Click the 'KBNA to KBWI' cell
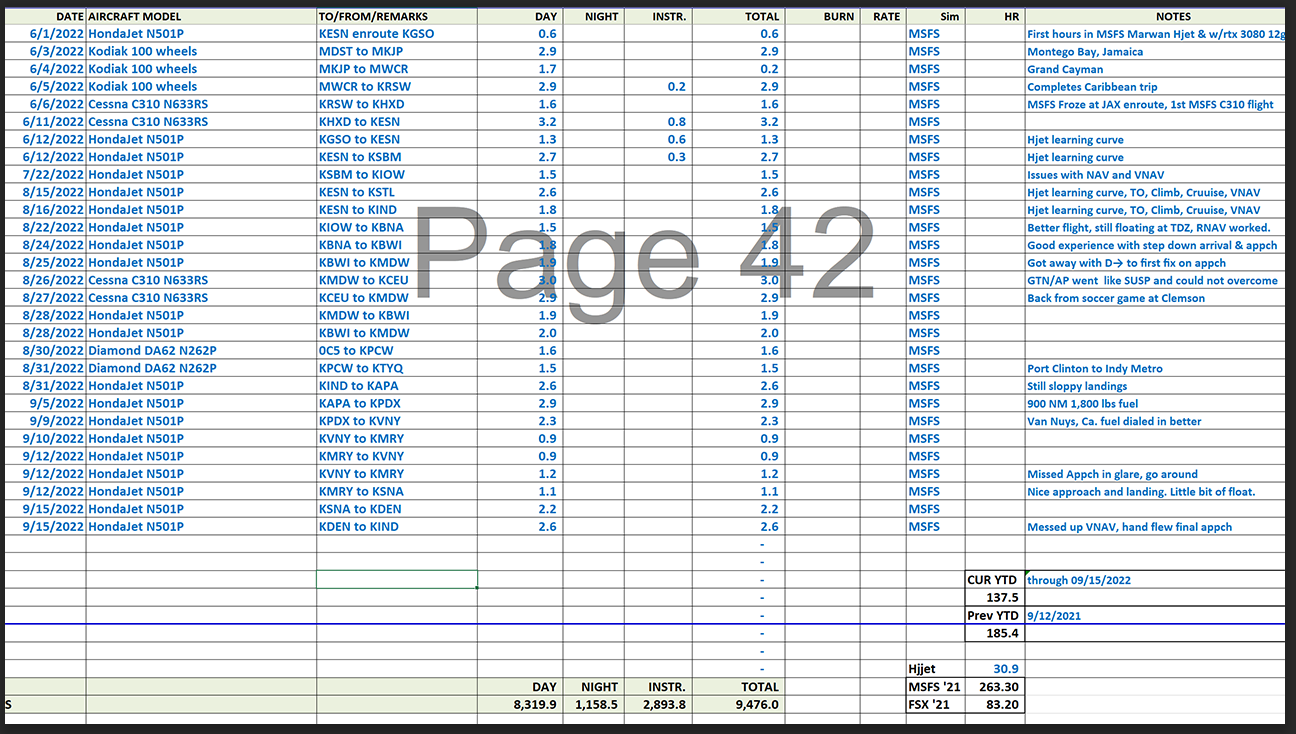 pos(397,245)
